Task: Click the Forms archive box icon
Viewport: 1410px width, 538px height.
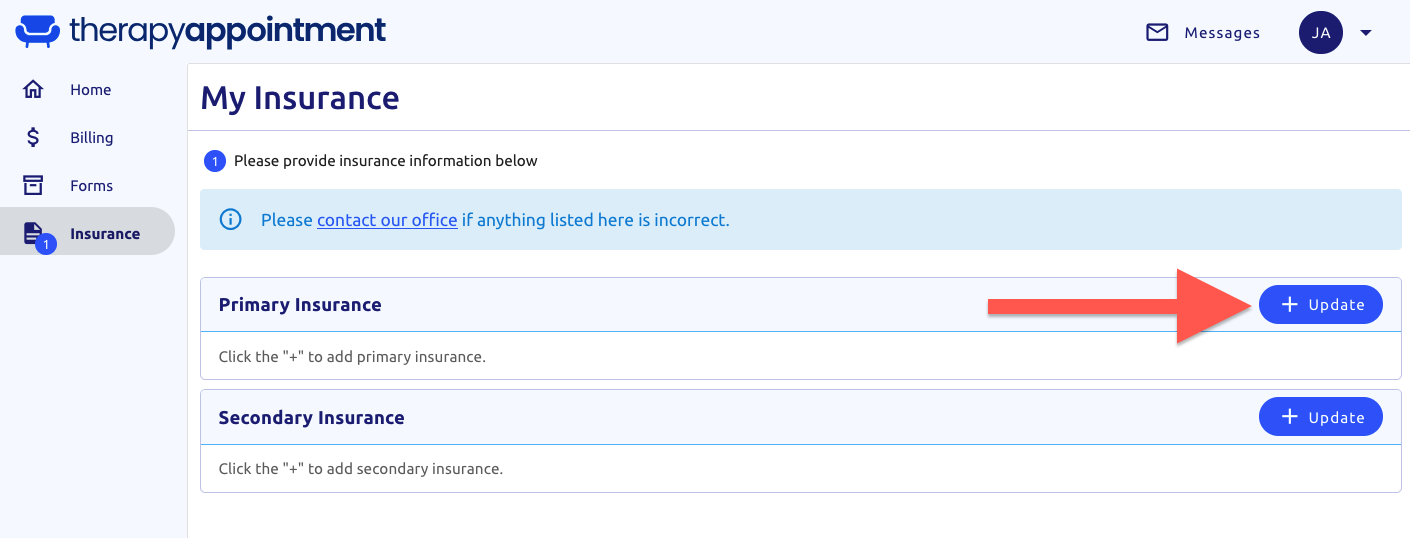Action: [33, 185]
